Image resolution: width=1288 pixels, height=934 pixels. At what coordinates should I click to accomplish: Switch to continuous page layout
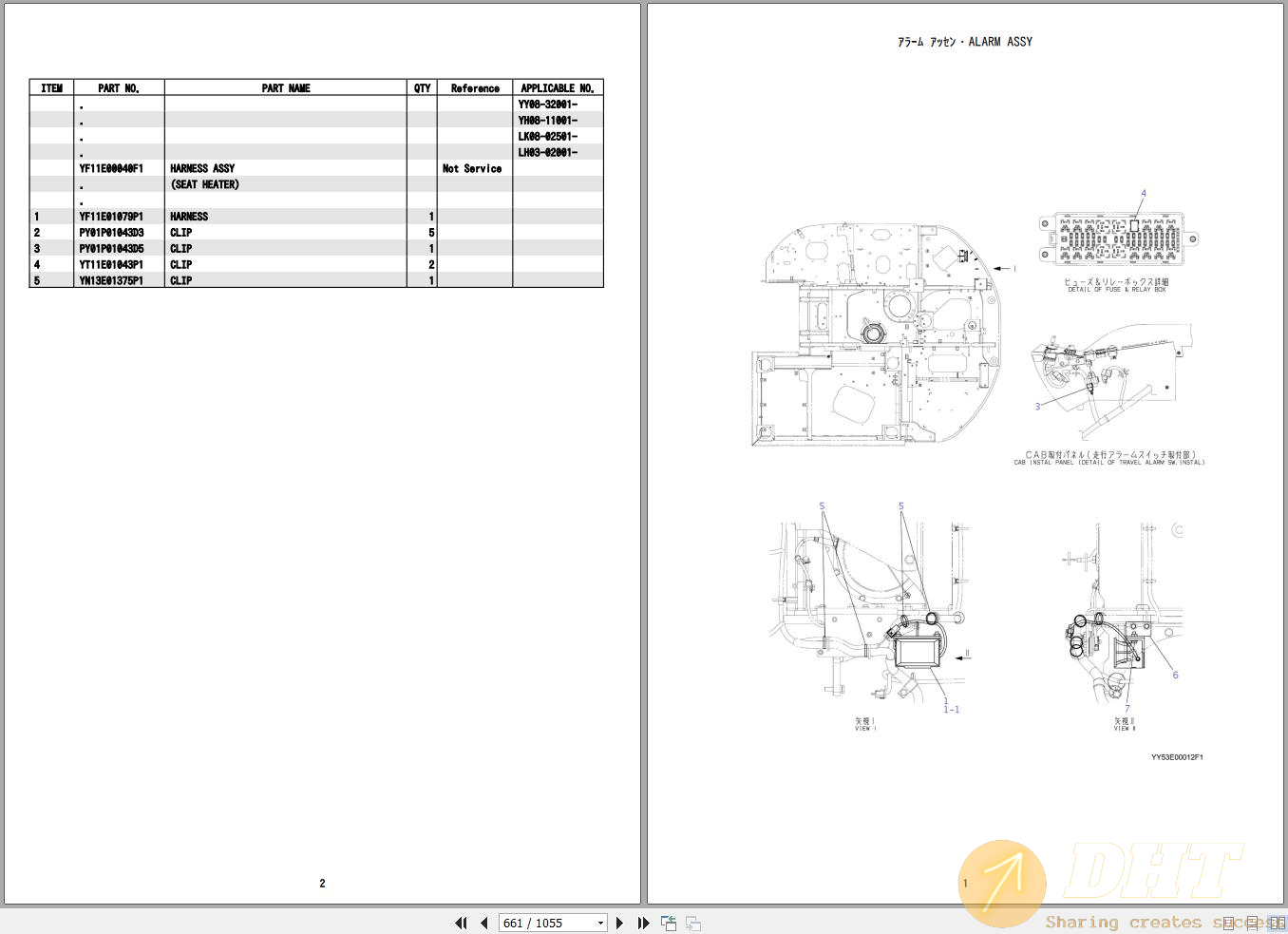[1253, 923]
